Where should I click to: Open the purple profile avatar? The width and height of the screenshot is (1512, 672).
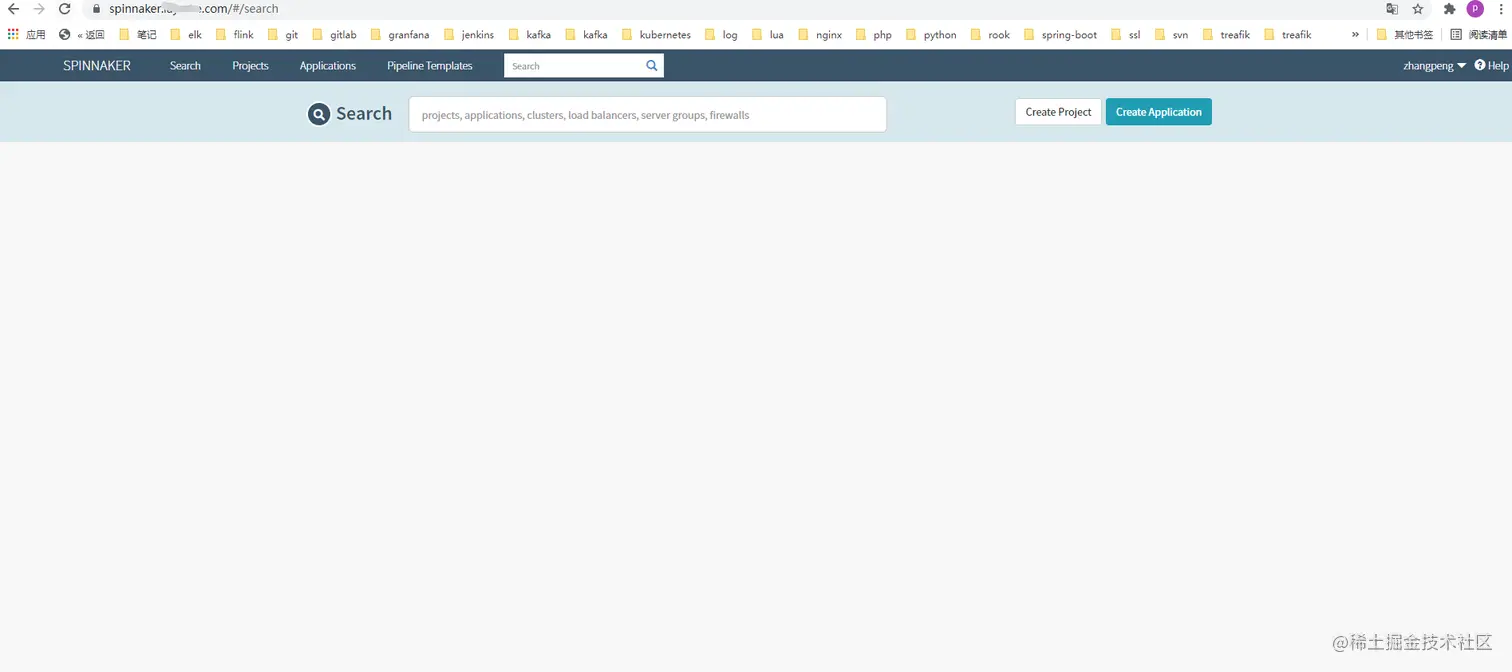click(1475, 9)
